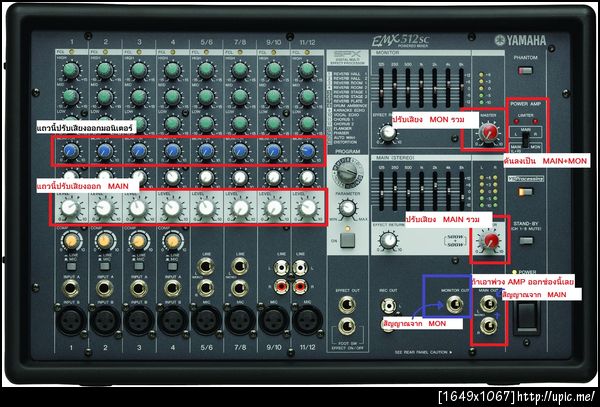Click channel 2 orange COMP knob
This screenshot has height=407, width=600.
pos(105,241)
